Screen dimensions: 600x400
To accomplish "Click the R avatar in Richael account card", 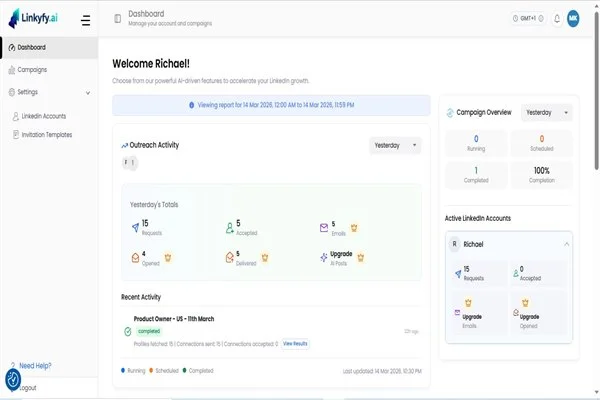I will [455, 244].
